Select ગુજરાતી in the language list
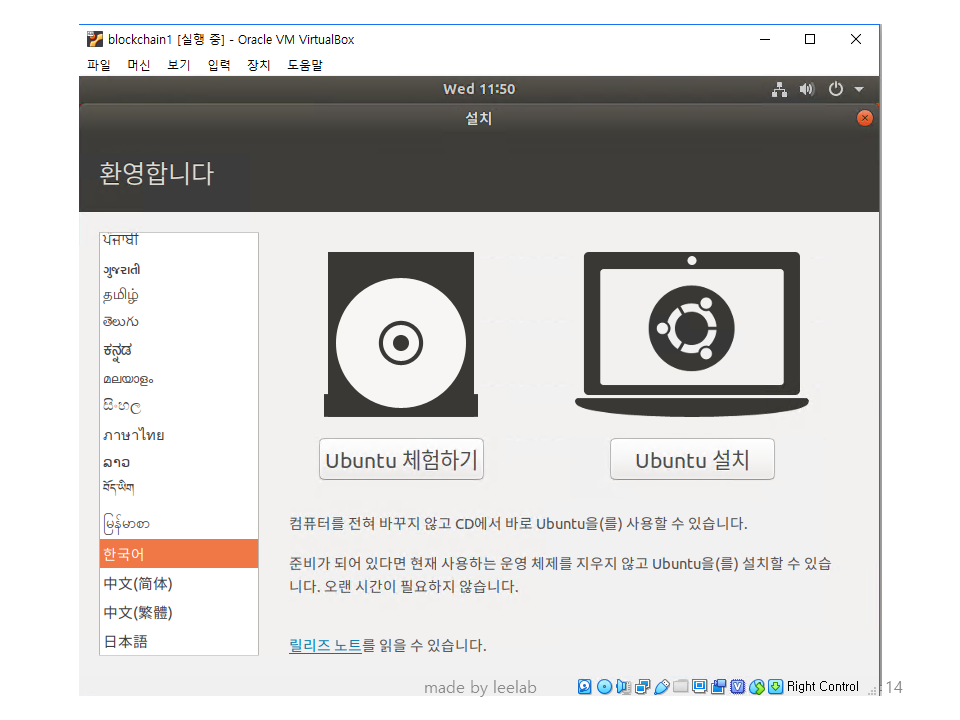Image resolution: width=960 pixels, height=720 pixels. (x=179, y=269)
